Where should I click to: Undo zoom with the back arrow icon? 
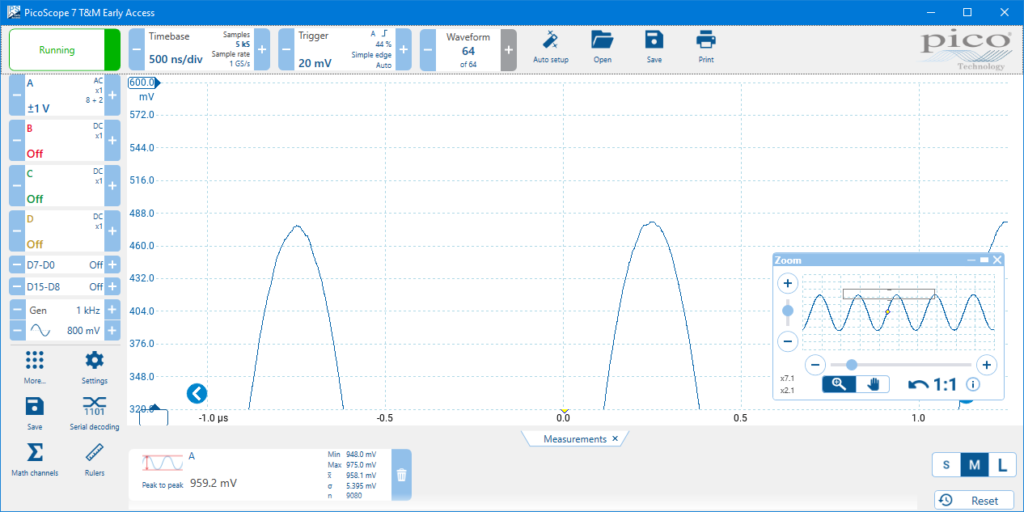pyautogui.click(x=918, y=385)
